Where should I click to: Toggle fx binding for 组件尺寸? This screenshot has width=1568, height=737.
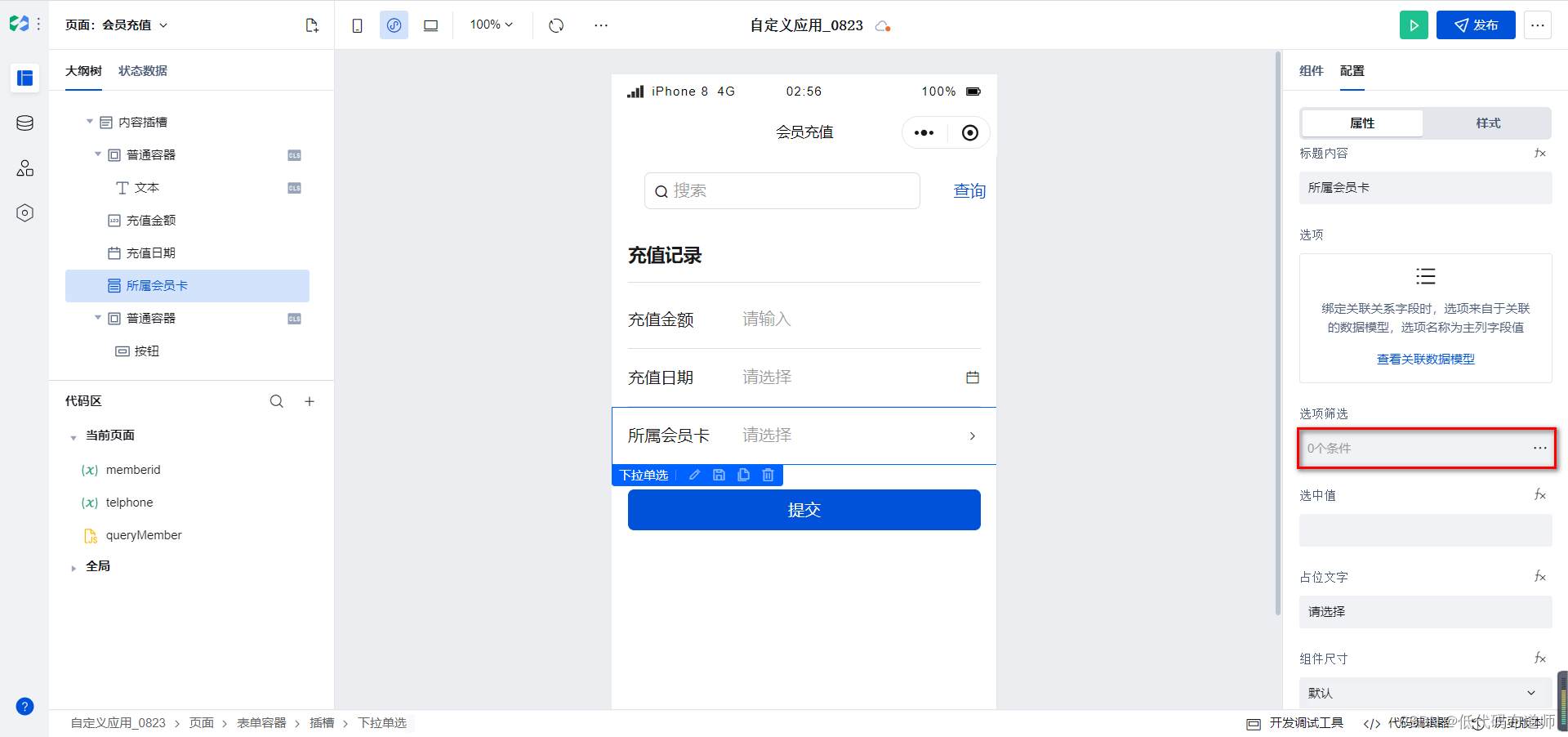point(1540,658)
